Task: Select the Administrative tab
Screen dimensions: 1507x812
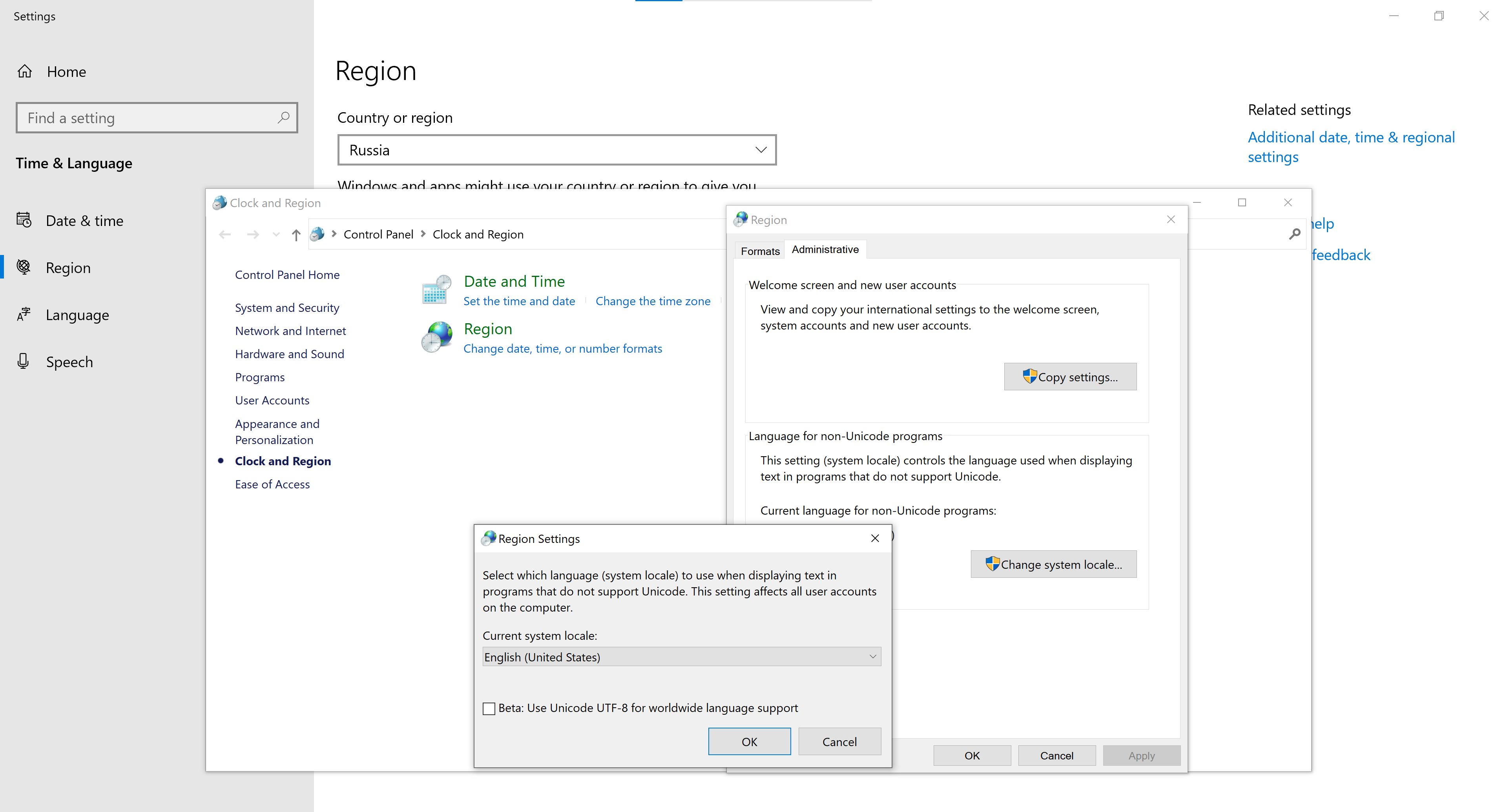Action: (x=825, y=249)
